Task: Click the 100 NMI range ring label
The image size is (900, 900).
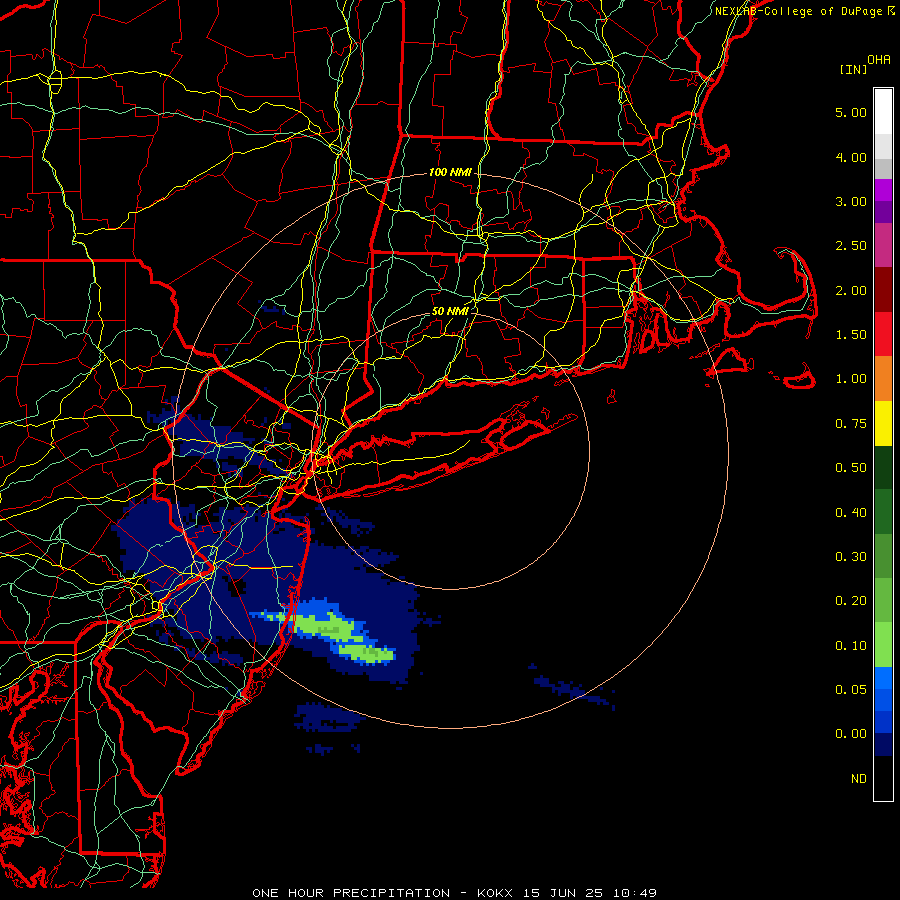Action: tap(450, 172)
